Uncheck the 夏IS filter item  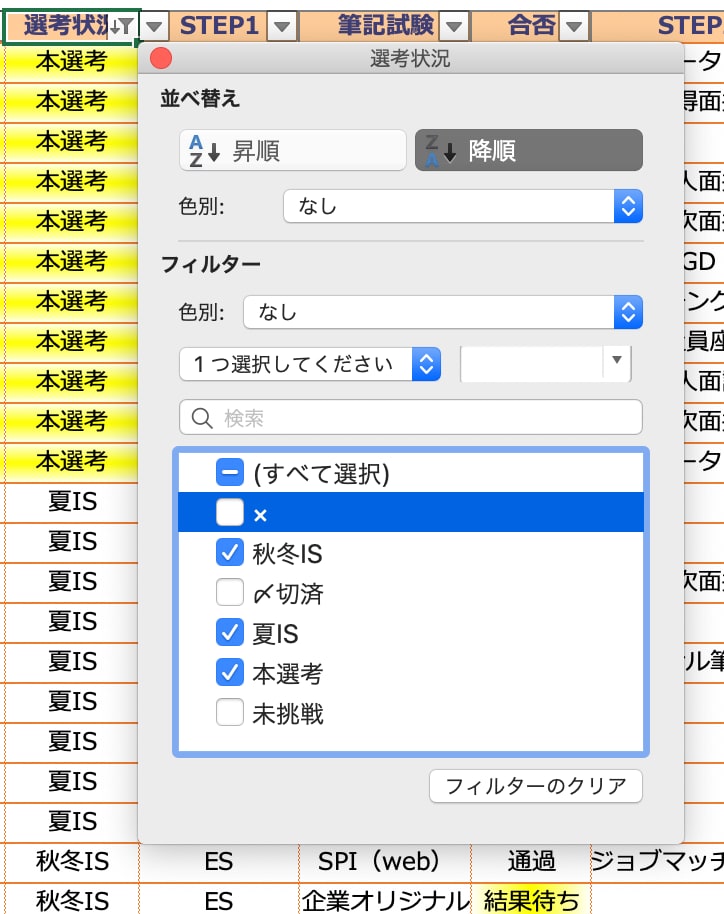(x=230, y=633)
